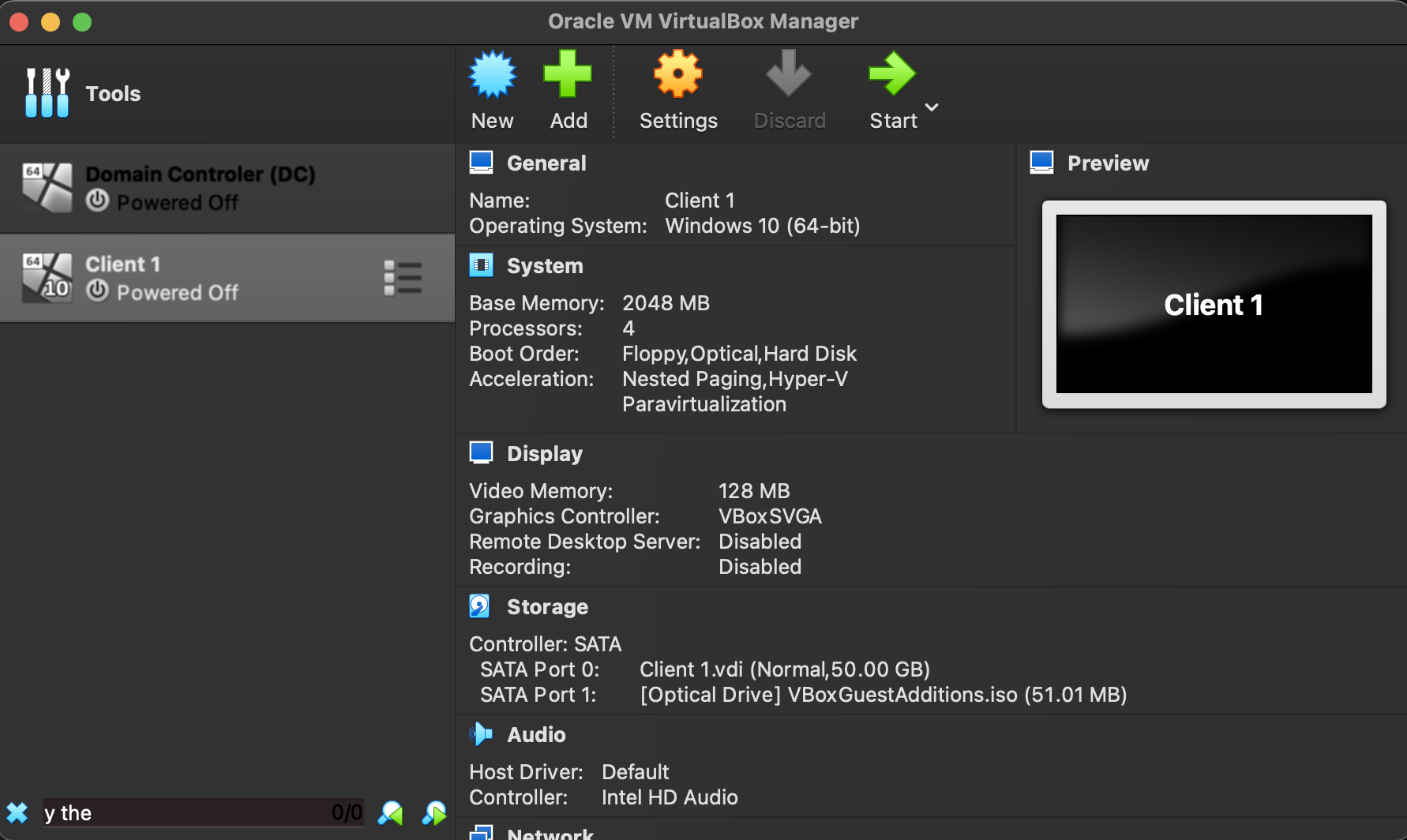Viewport: 1407px width, 840px height.
Task: Click the Graphics Controller value VBoxSVGA
Action: pyautogui.click(x=770, y=516)
